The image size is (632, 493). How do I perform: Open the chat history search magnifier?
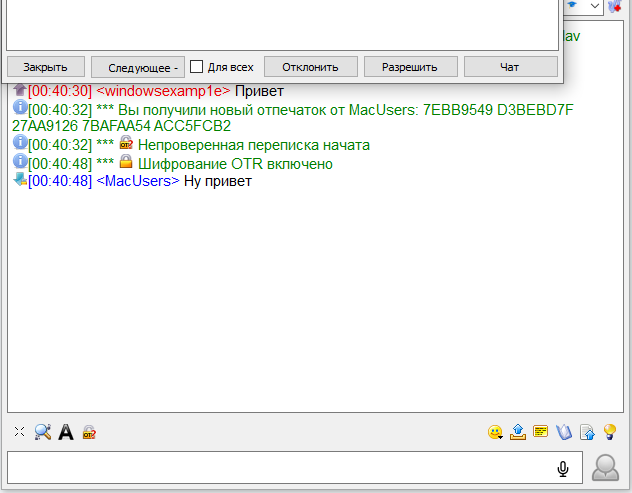pos(42,433)
